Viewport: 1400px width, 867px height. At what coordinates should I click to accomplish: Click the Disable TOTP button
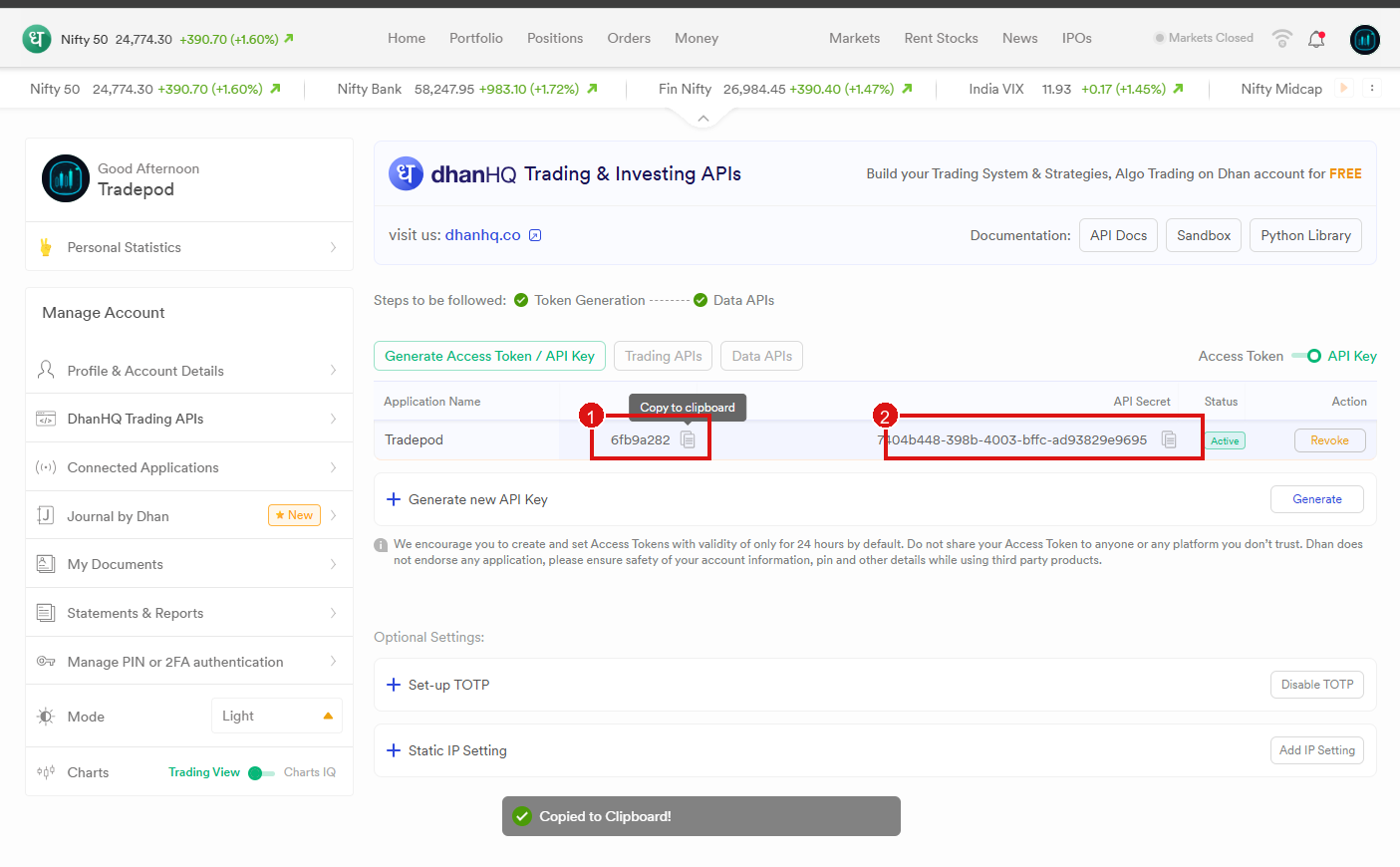coord(1317,685)
